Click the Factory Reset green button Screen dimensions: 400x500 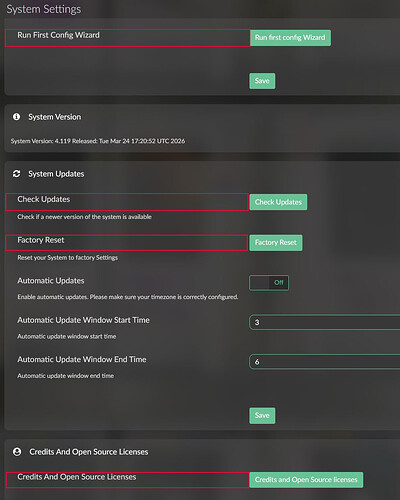pyautogui.click(x=276, y=242)
